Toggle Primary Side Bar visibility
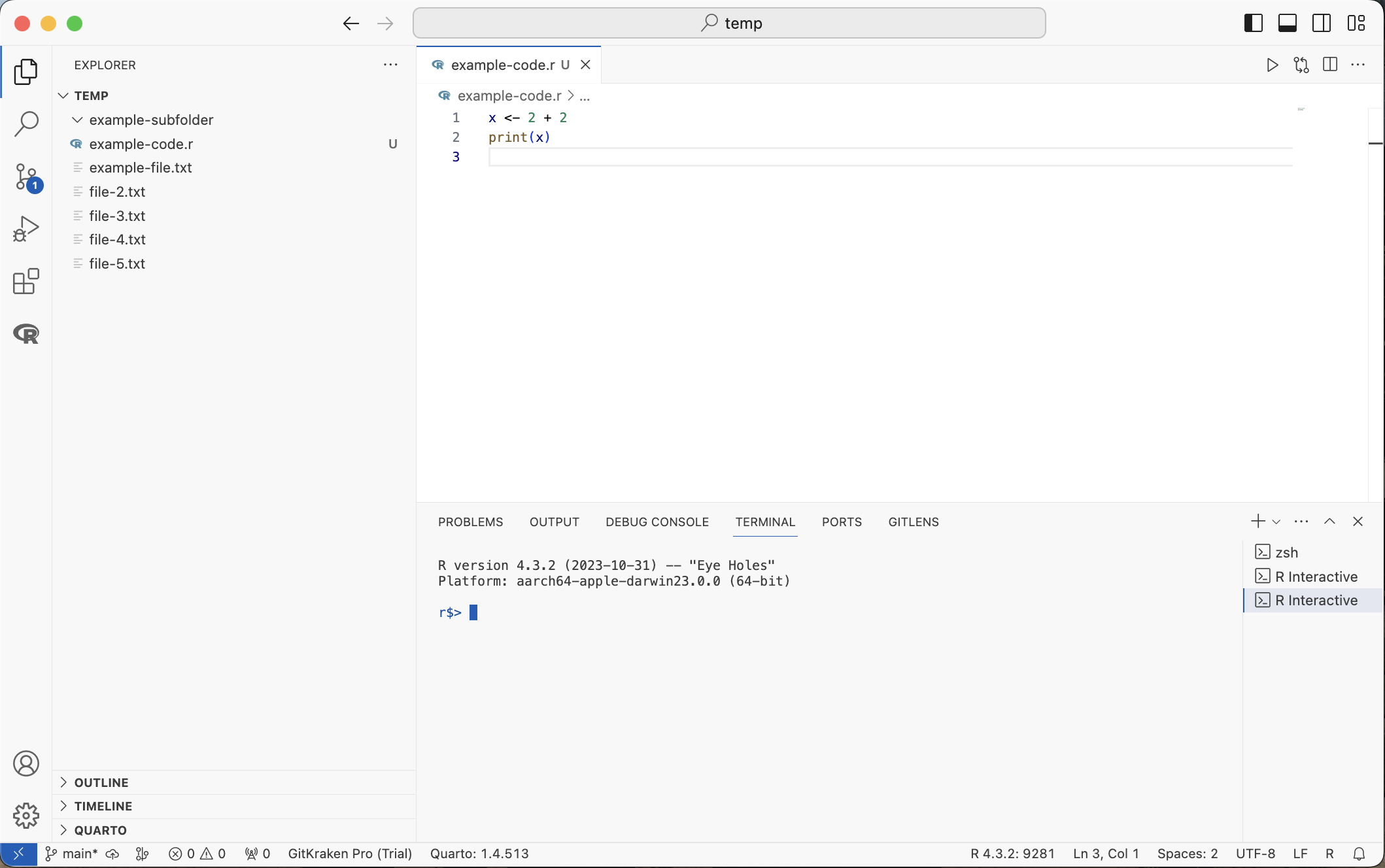 [x=1253, y=24]
